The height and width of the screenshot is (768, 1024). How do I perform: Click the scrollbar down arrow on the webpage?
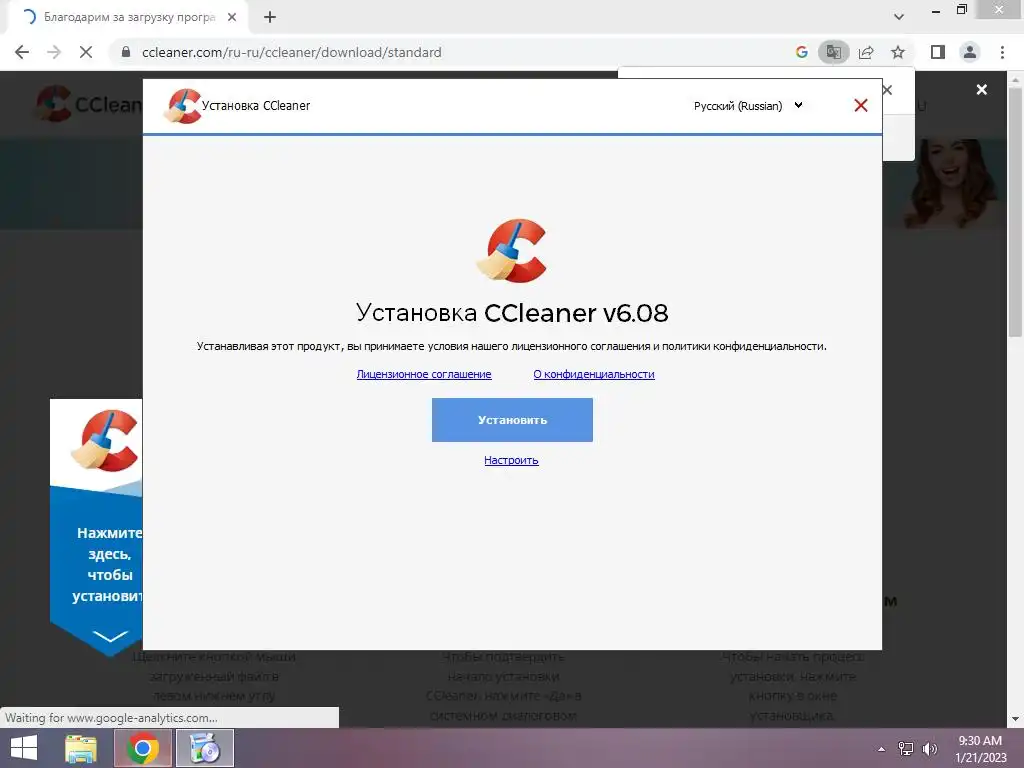[1015, 719]
